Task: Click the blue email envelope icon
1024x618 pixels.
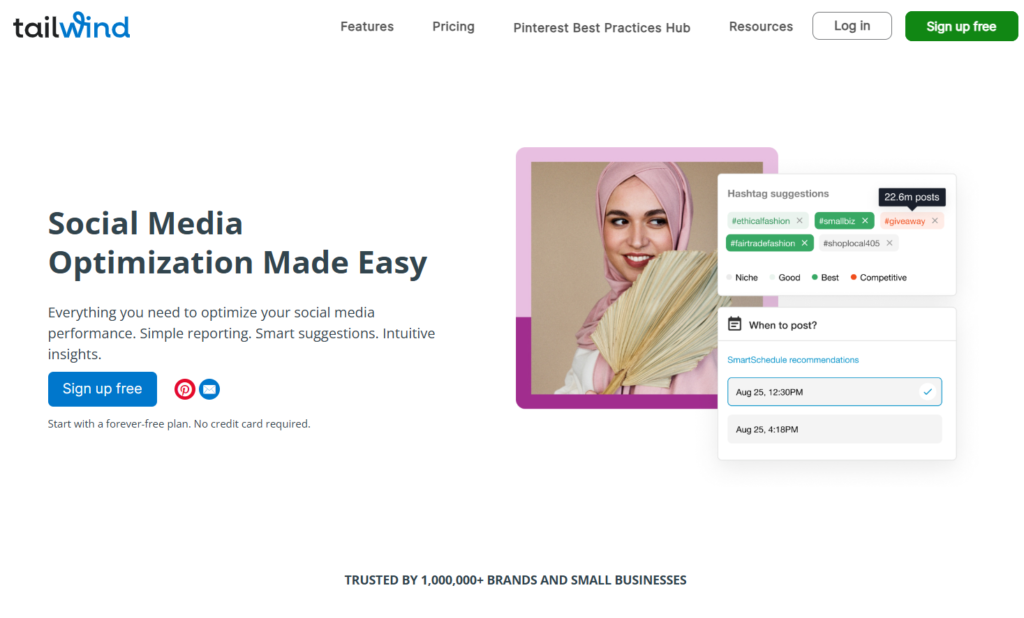Action: [209, 389]
